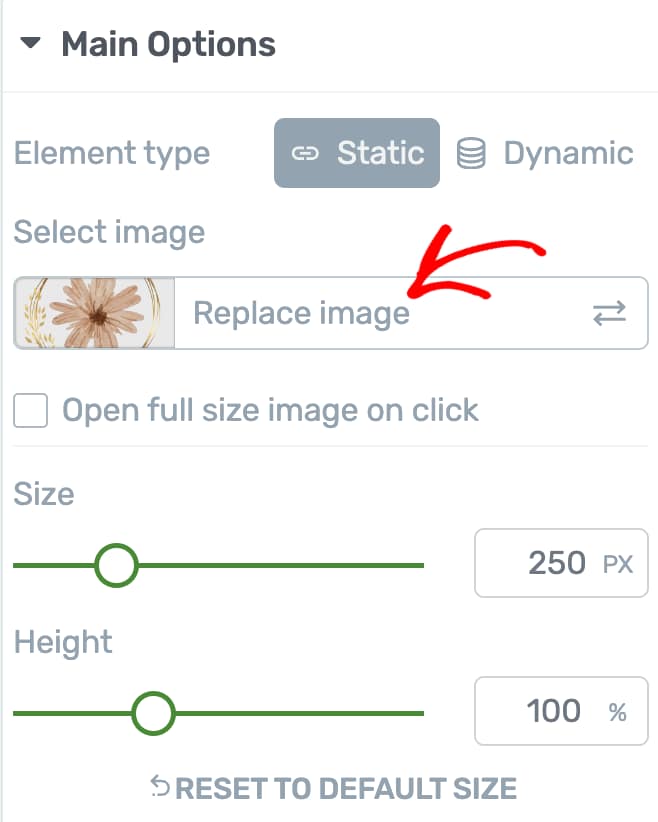Click the database icon beside Dynamic

tap(471, 154)
